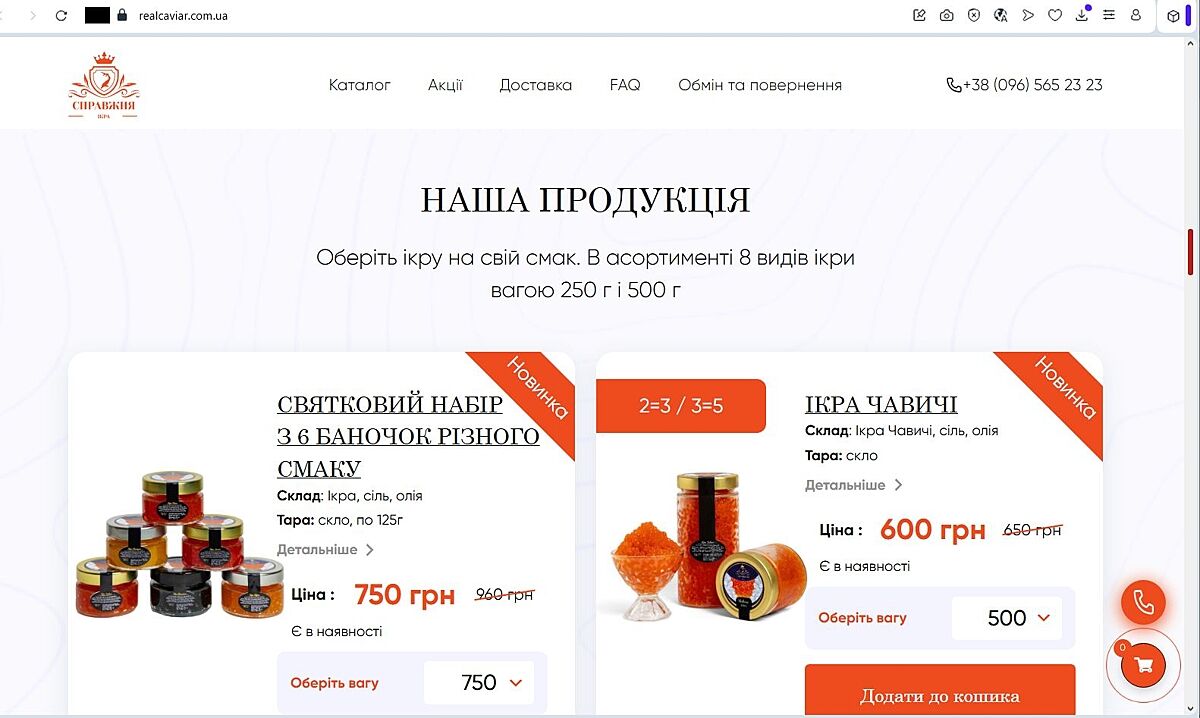Open the translate page icon
The width and height of the screenshot is (1200, 718).
[x=1000, y=15]
